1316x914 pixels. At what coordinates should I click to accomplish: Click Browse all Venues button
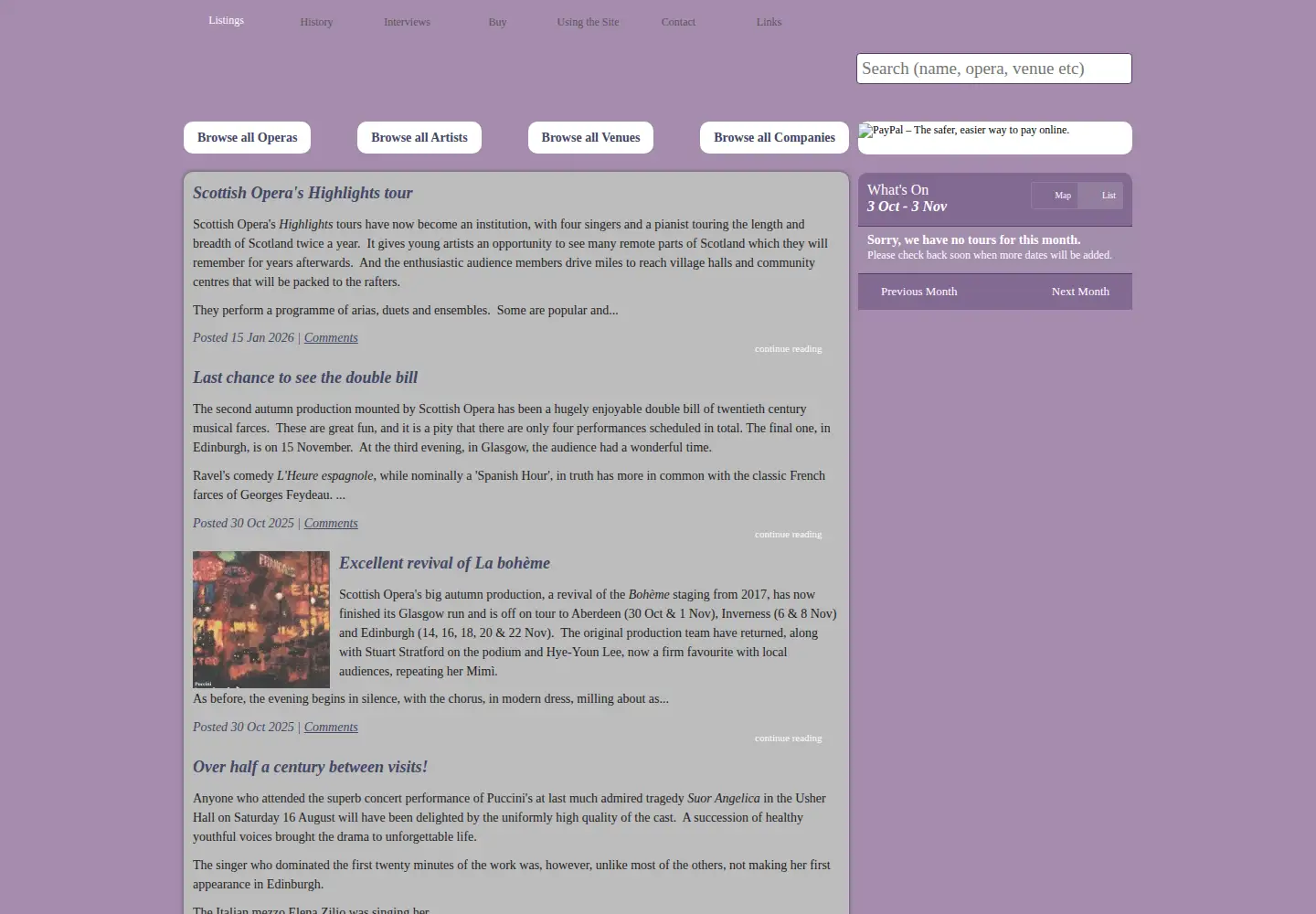coord(590,137)
